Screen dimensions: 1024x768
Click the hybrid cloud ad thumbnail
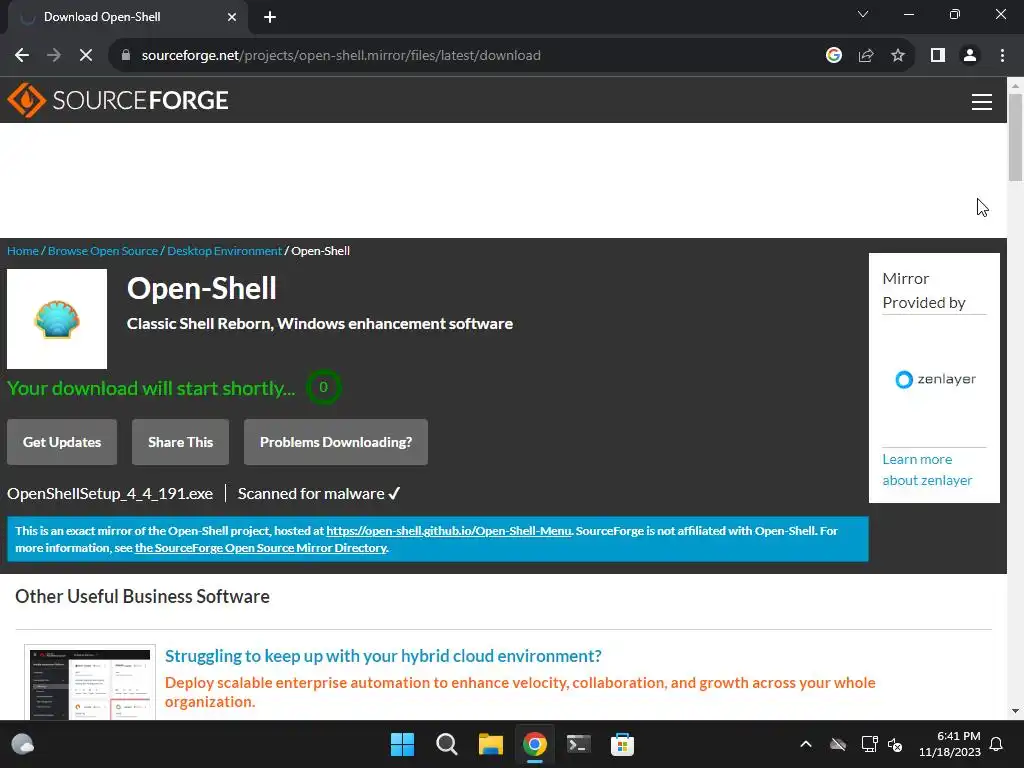point(90,683)
